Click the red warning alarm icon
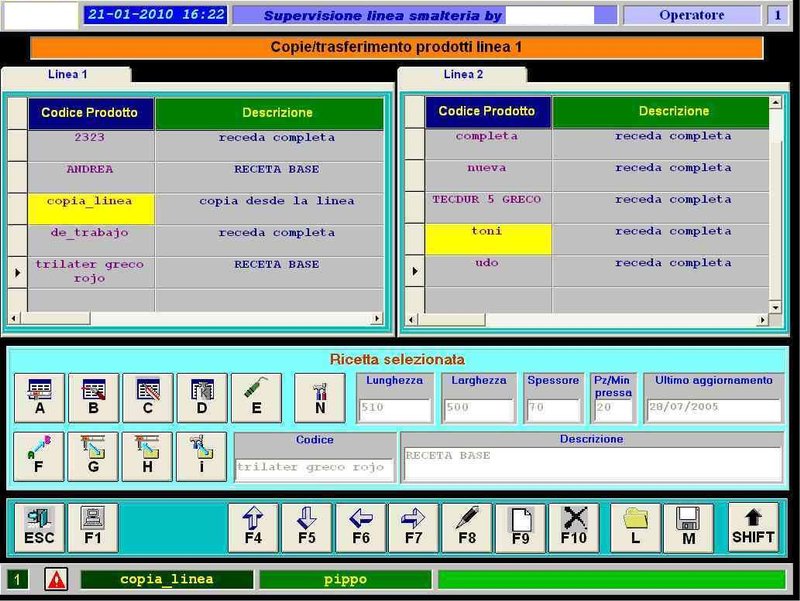Viewport: 800px width, 601px height. tap(56, 580)
